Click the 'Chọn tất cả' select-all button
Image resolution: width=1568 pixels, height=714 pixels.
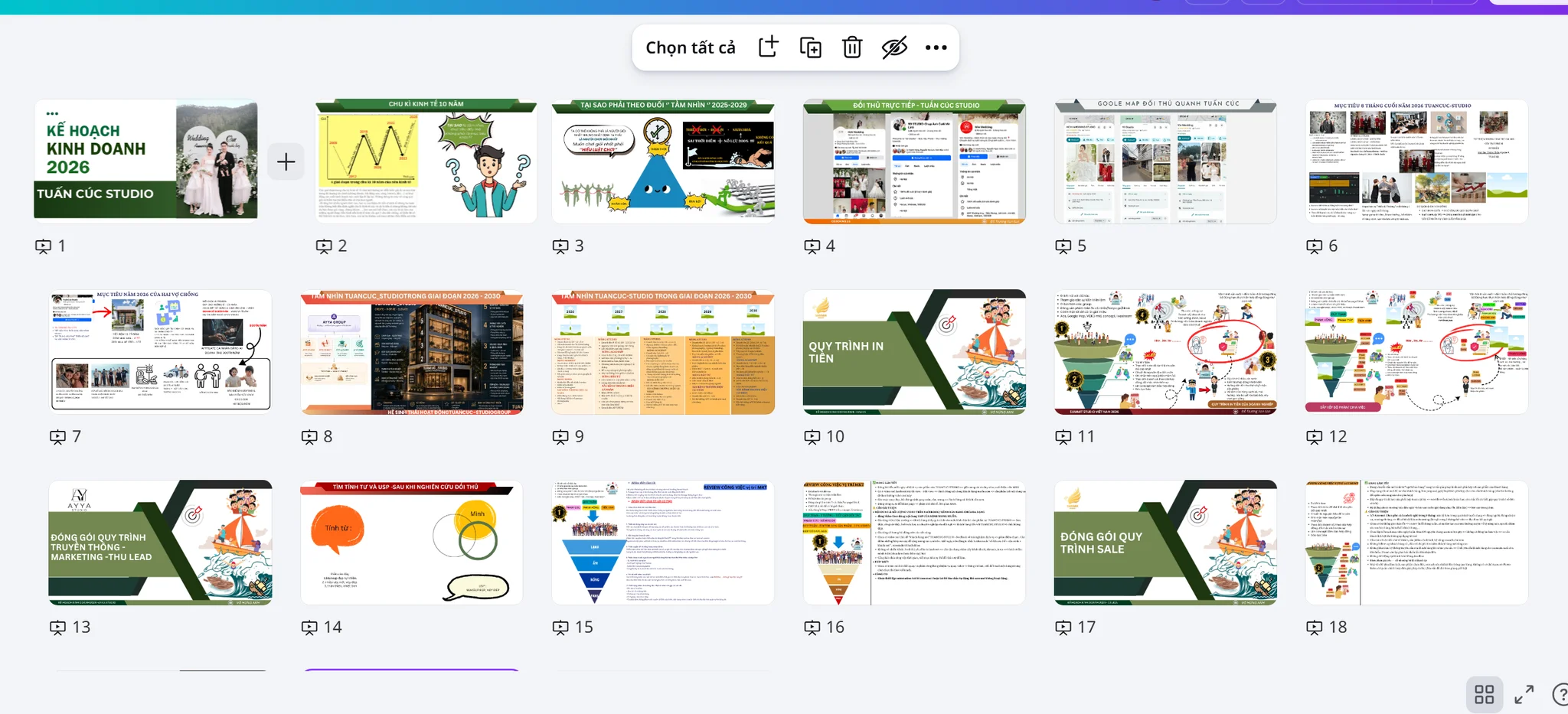(x=690, y=47)
